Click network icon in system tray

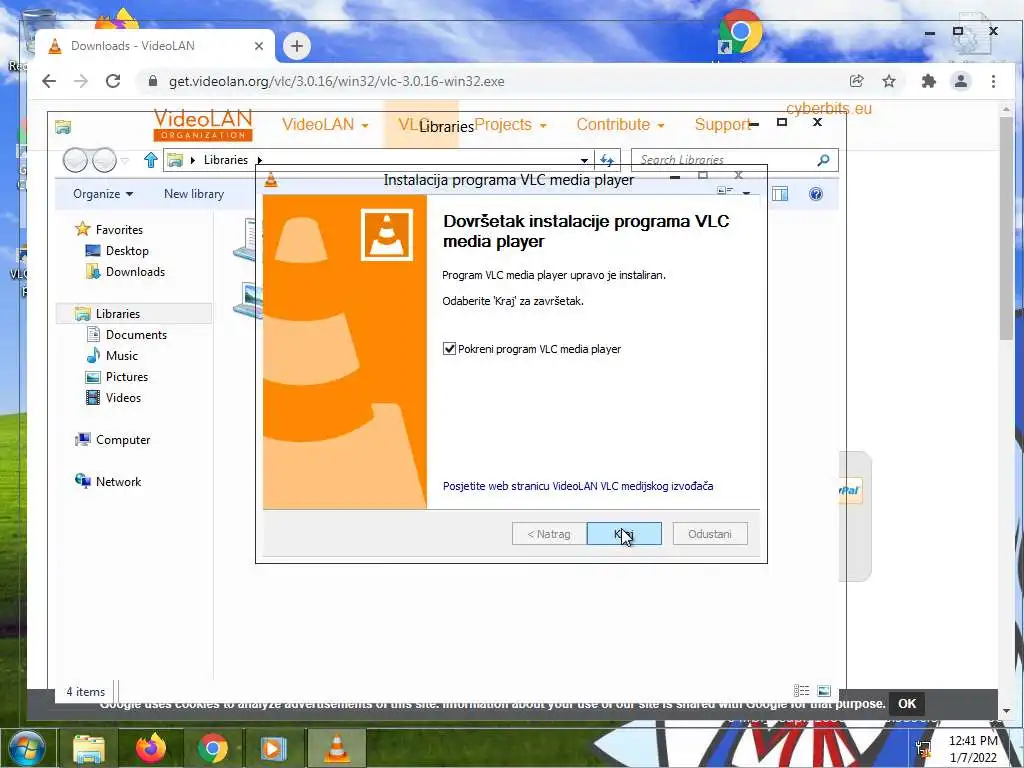(923, 748)
